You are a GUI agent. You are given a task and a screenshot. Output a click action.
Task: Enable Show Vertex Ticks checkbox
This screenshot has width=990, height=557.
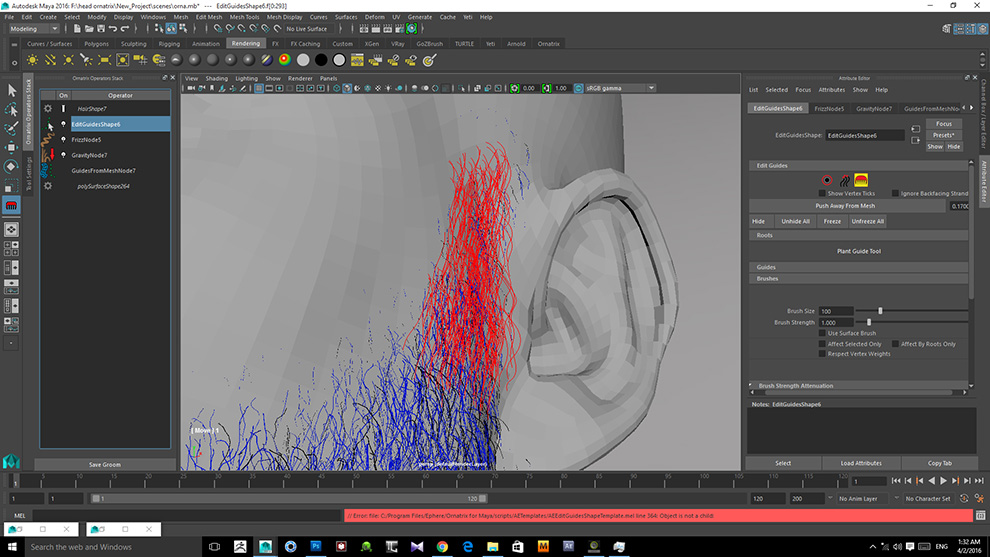coord(822,193)
